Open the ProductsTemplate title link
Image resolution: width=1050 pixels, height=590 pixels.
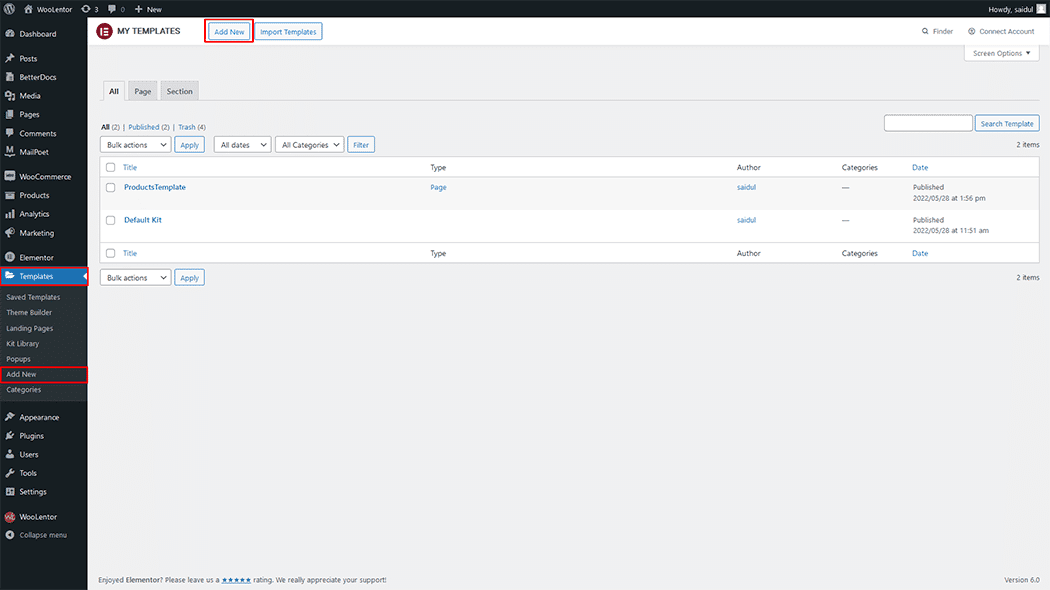point(155,187)
